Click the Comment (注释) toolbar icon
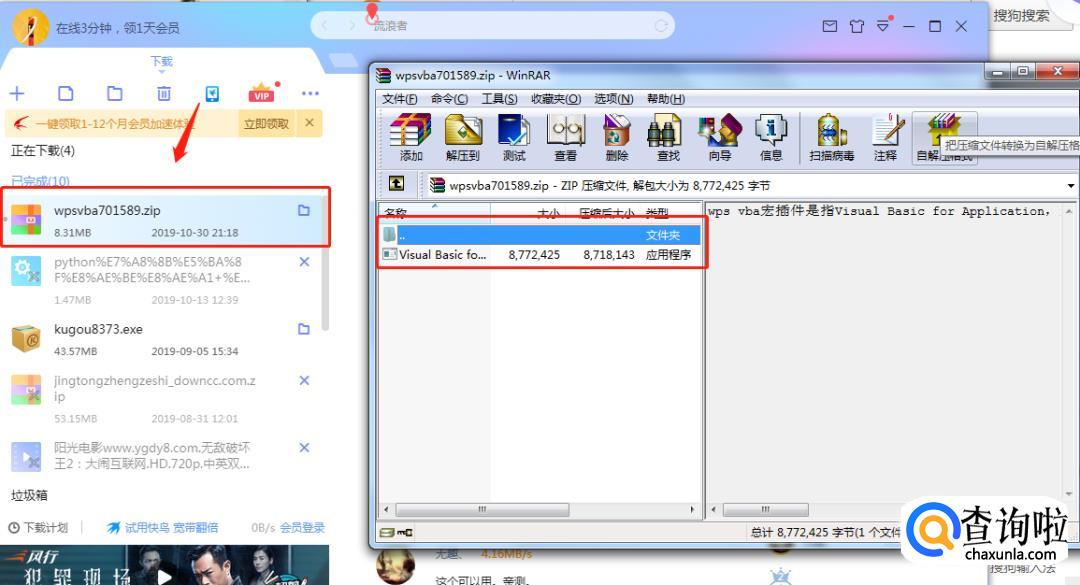 pyautogui.click(x=886, y=138)
